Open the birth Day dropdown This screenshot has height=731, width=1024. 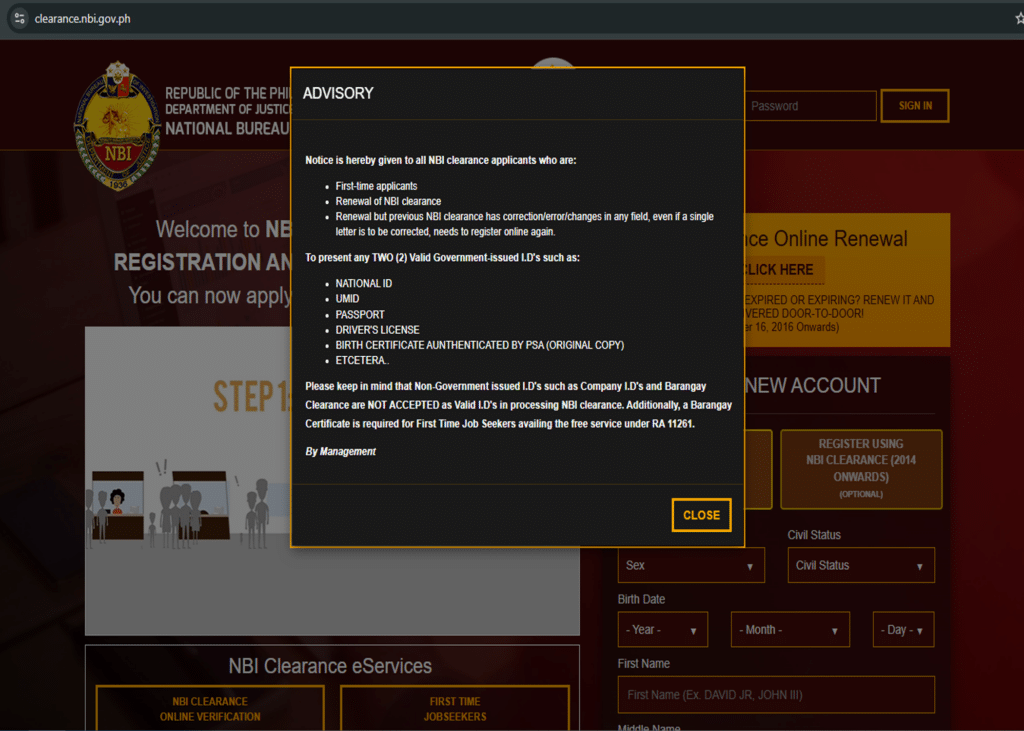pos(903,630)
